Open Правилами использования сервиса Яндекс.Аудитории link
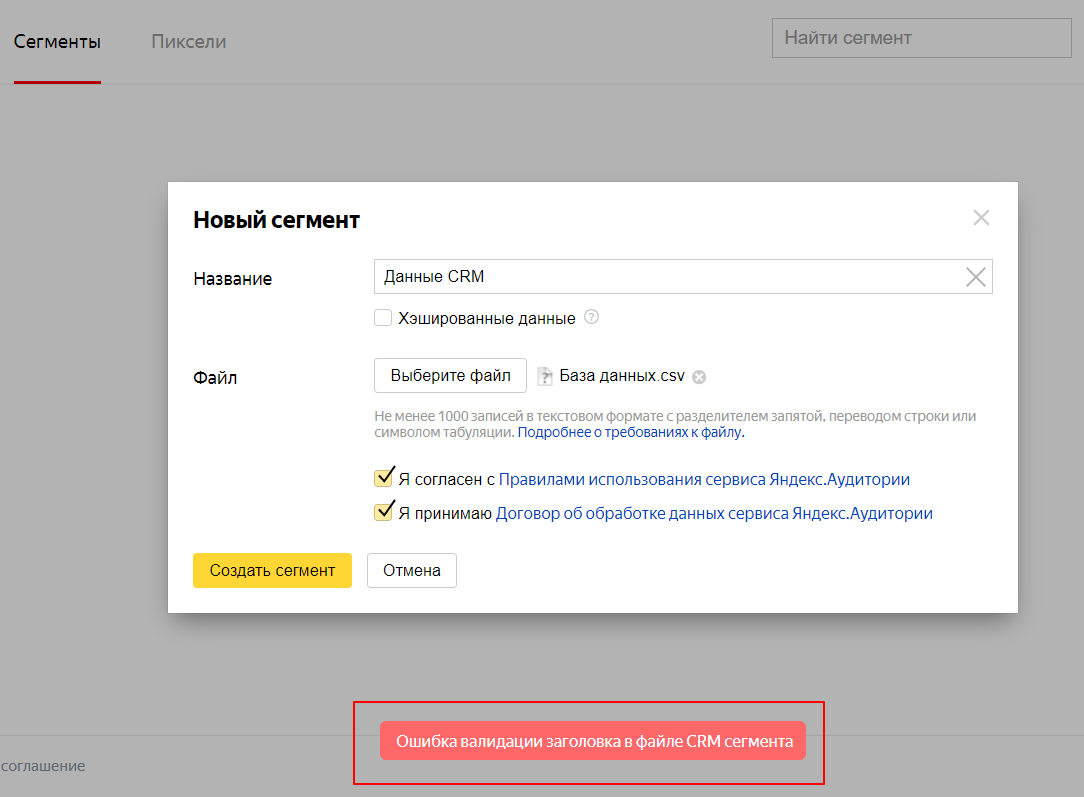The width and height of the screenshot is (1084, 797). (704, 479)
